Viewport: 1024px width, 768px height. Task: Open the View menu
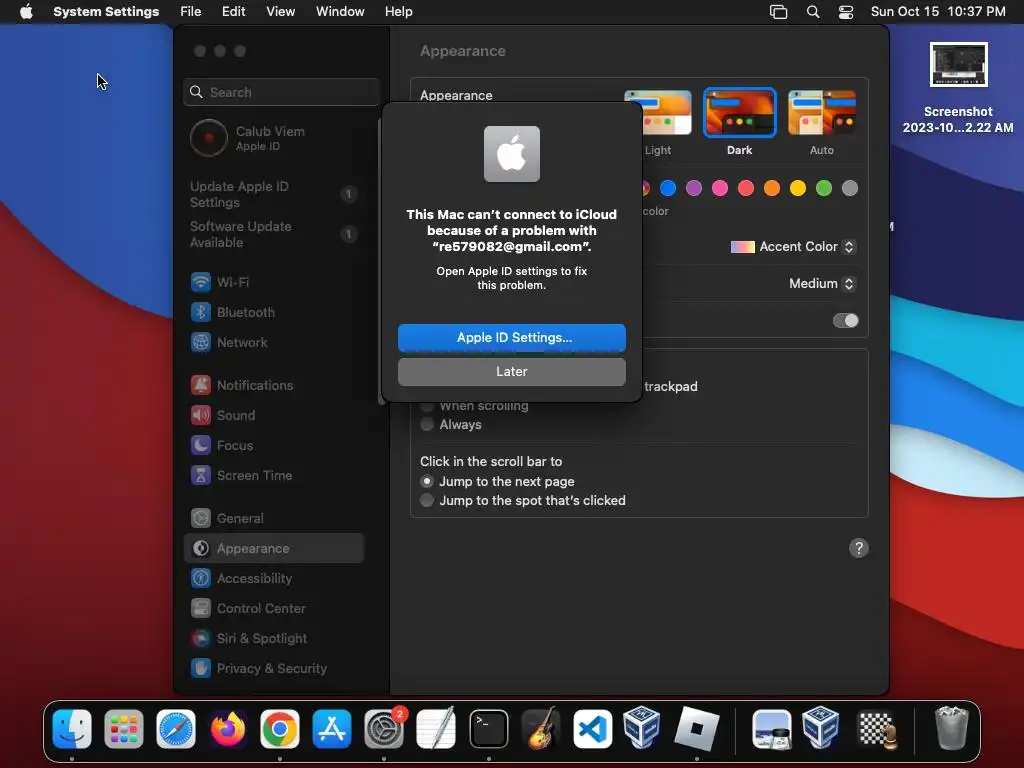(280, 12)
